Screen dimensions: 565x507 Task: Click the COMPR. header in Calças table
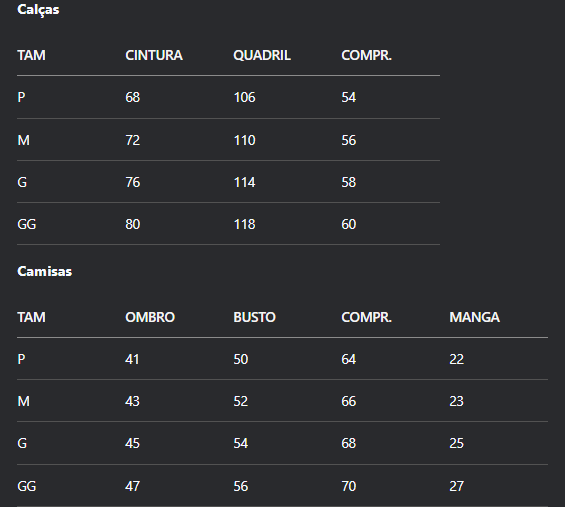point(366,55)
